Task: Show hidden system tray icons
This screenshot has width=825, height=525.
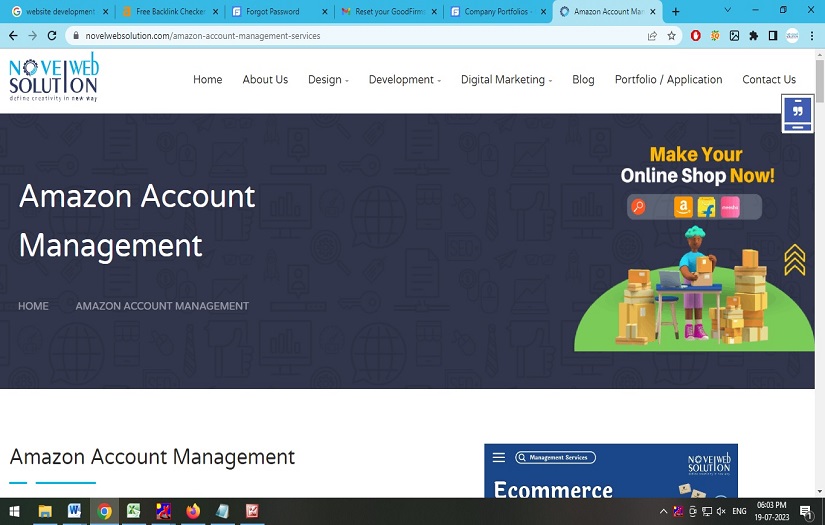Action: click(663, 511)
